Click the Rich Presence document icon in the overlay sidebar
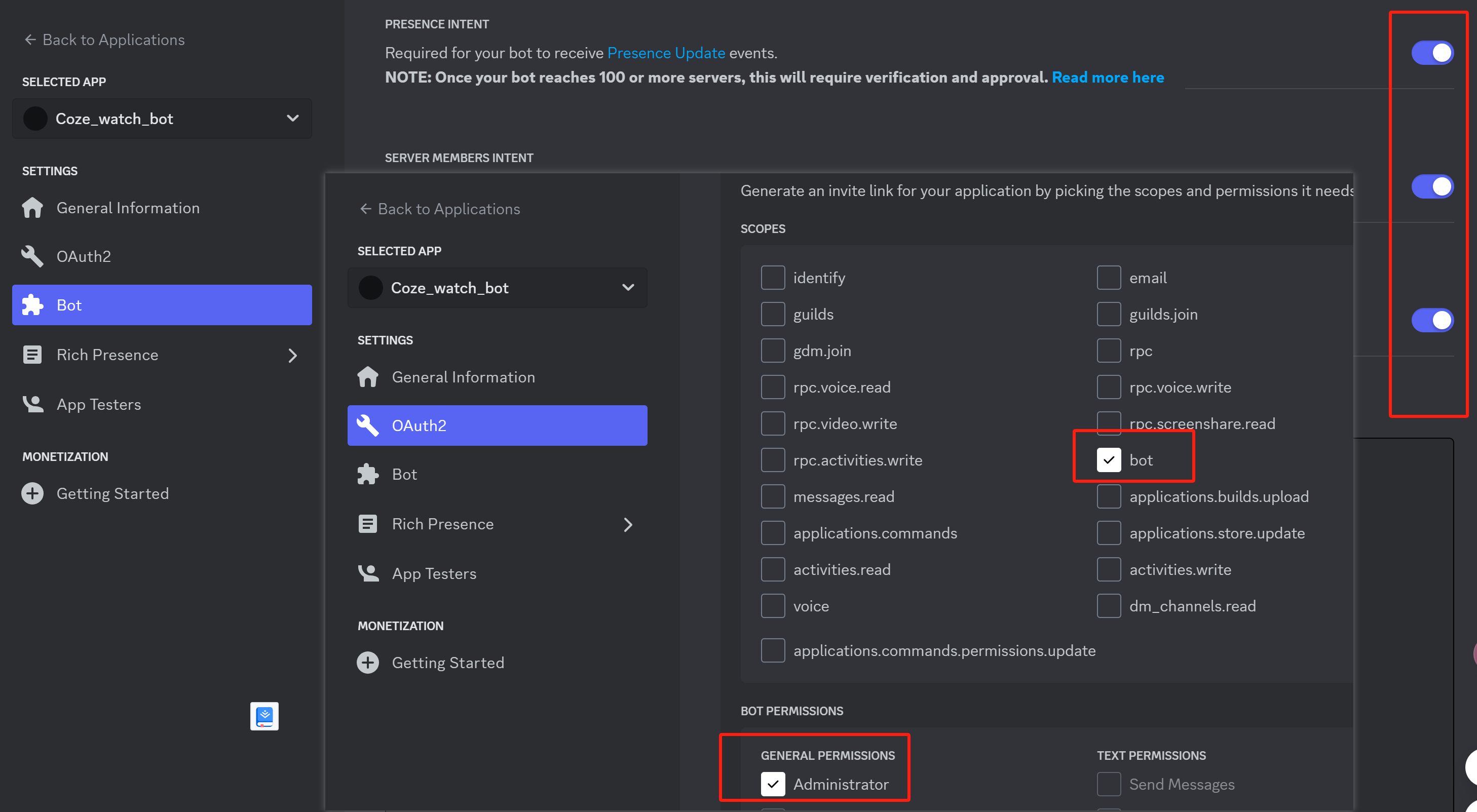 [x=368, y=524]
